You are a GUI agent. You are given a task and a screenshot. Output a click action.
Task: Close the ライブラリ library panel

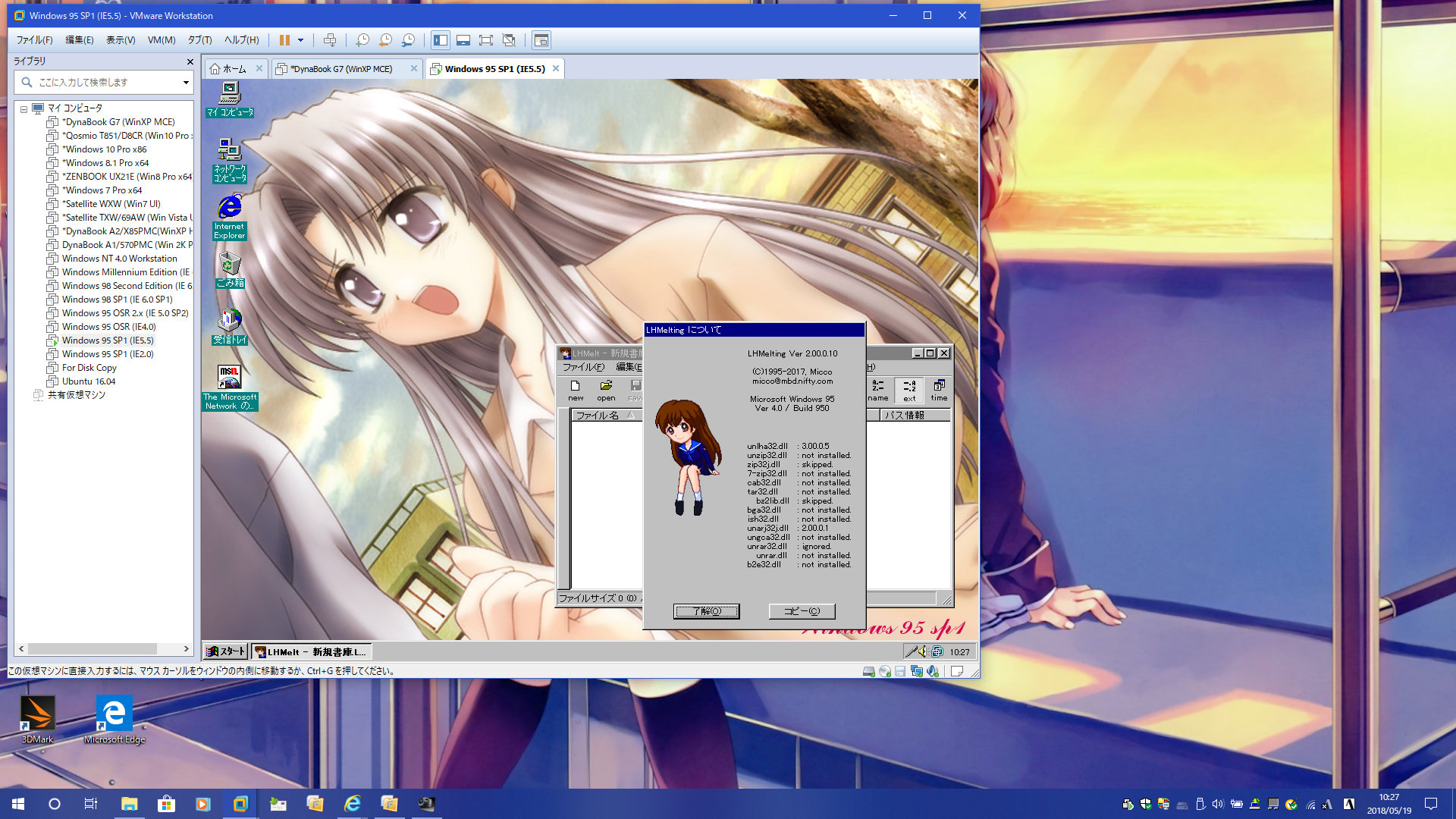point(190,61)
